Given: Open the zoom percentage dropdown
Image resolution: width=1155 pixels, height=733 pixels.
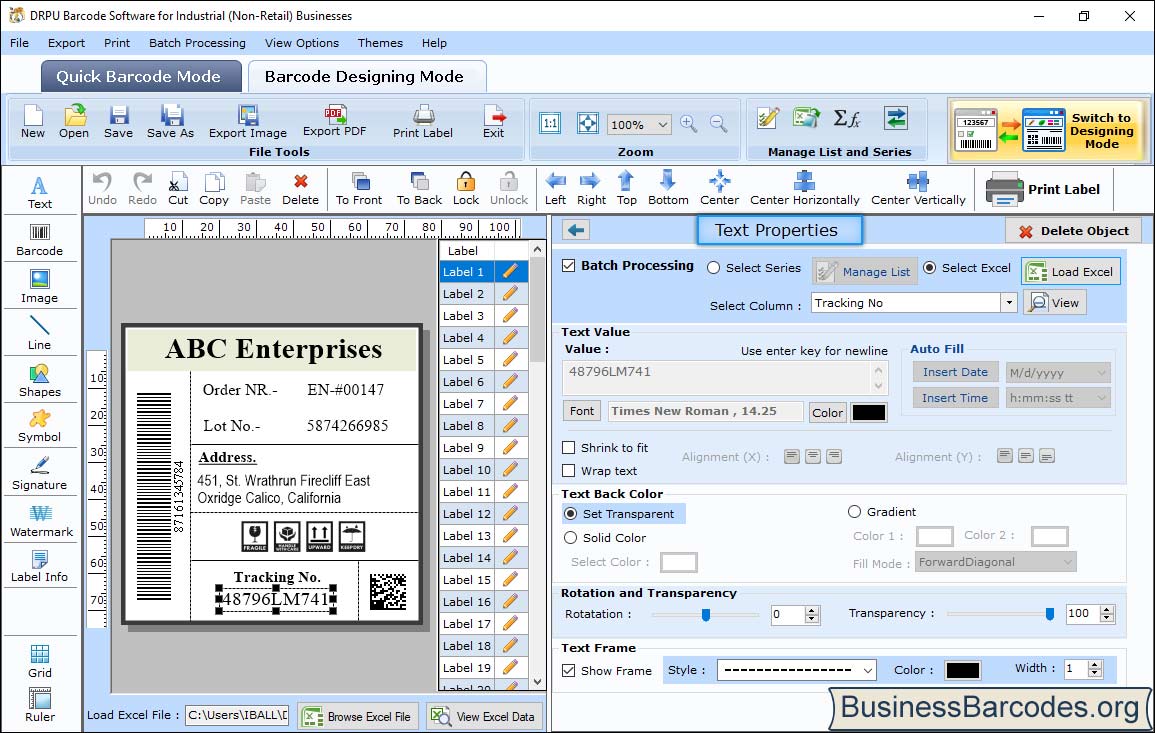Looking at the screenshot, I should pos(663,125).
